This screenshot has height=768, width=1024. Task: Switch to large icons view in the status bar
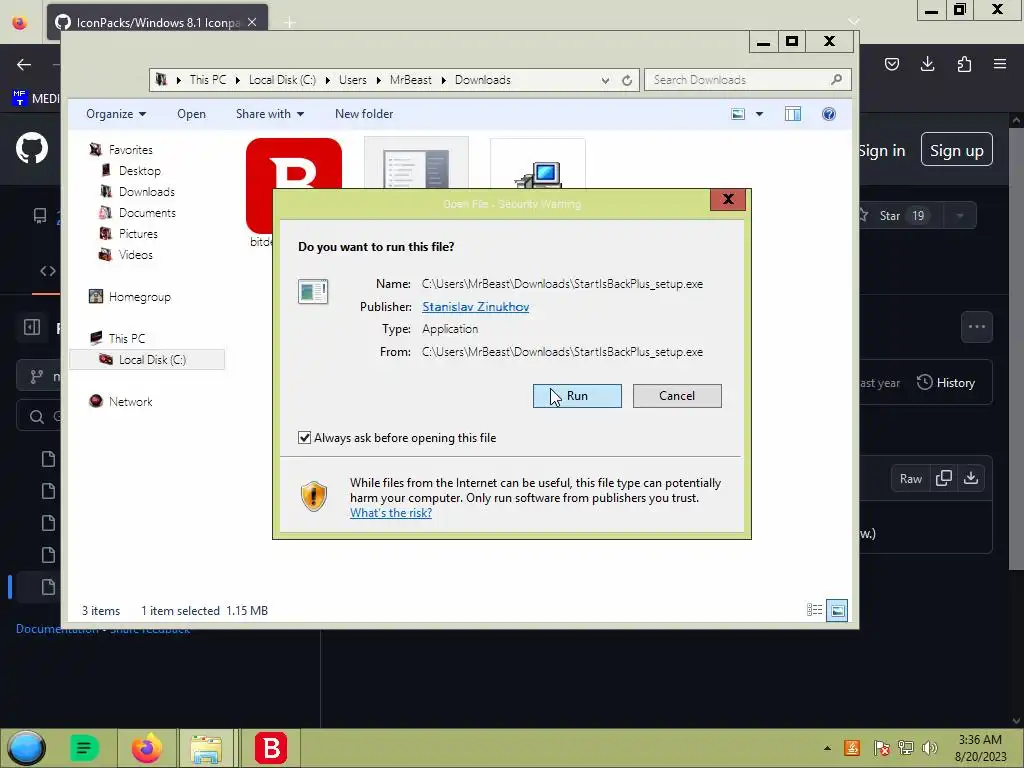837,611
